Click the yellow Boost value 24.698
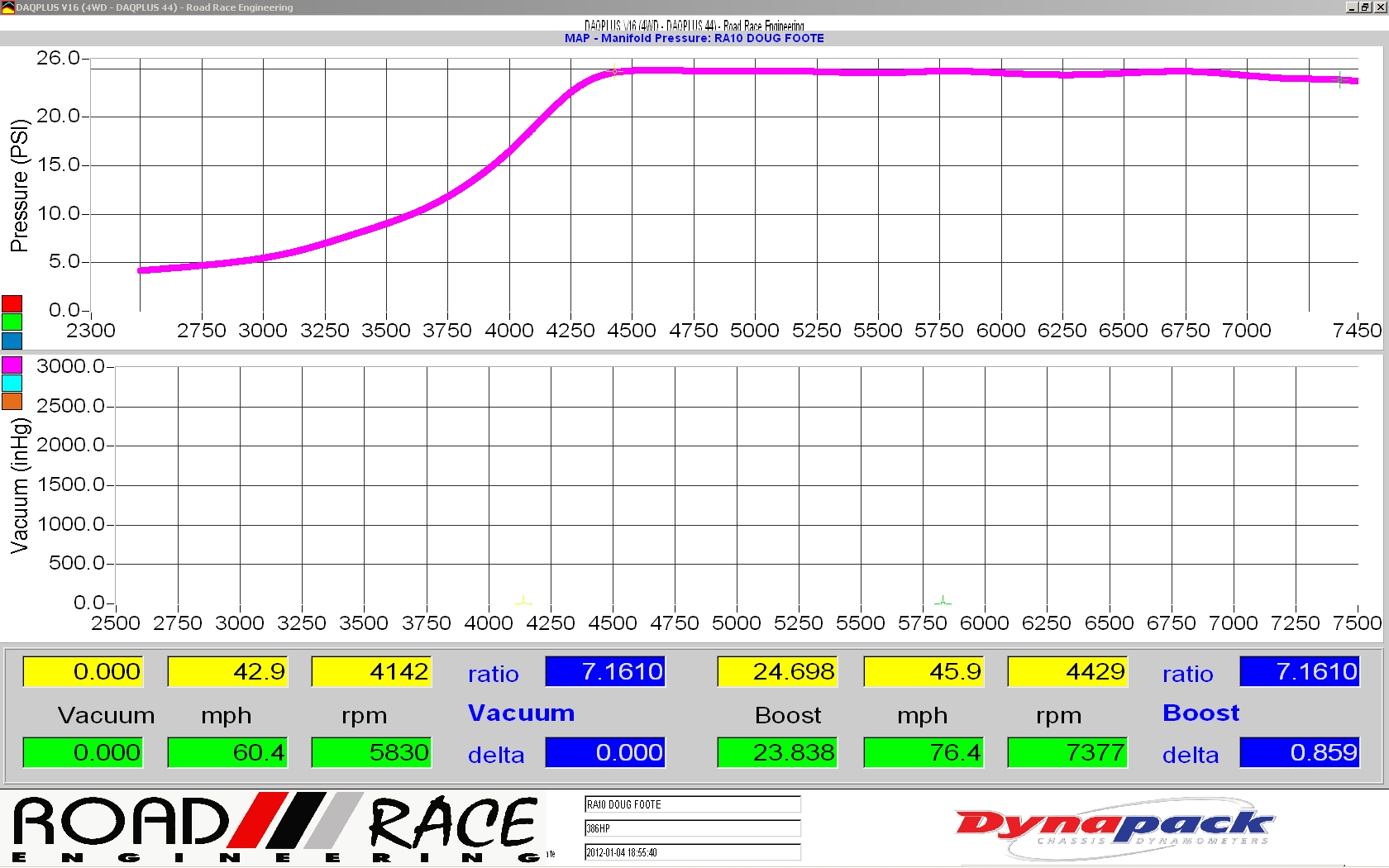1389x868 pixels. pyautogui.click(x=777, y=671)
